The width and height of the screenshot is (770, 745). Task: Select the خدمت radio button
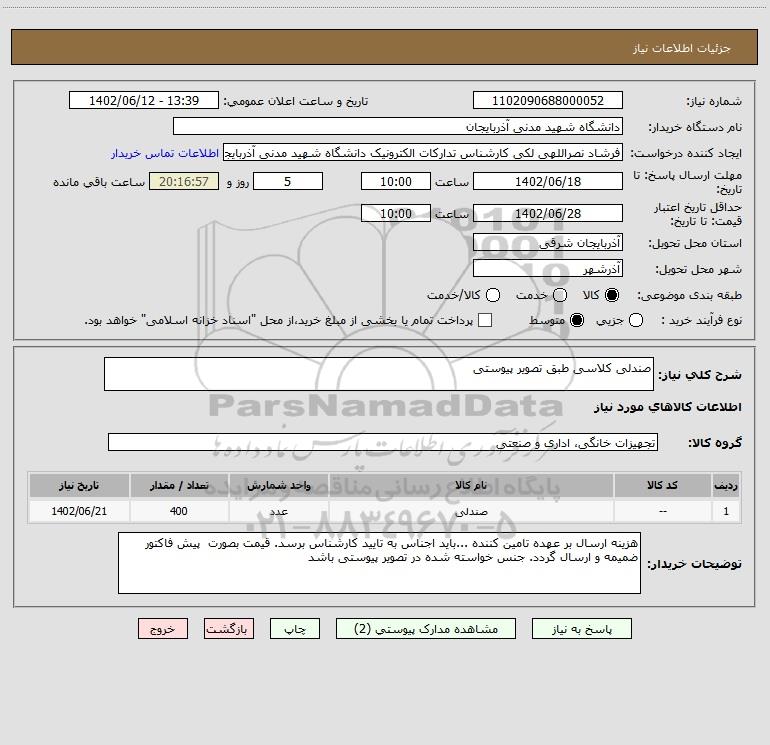[x=560, y=295]
